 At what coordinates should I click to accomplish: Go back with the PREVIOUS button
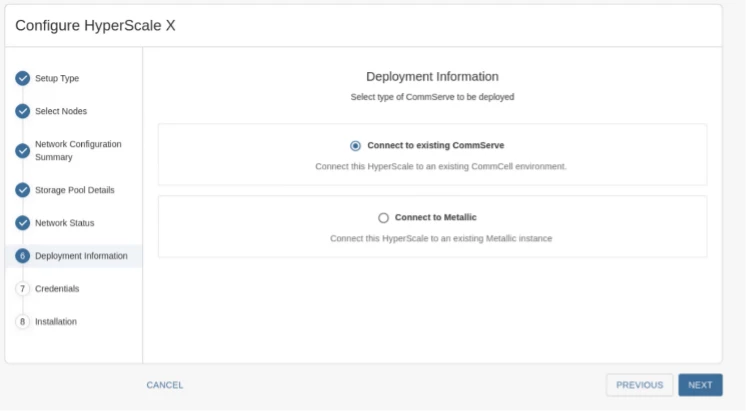[639, 385]
